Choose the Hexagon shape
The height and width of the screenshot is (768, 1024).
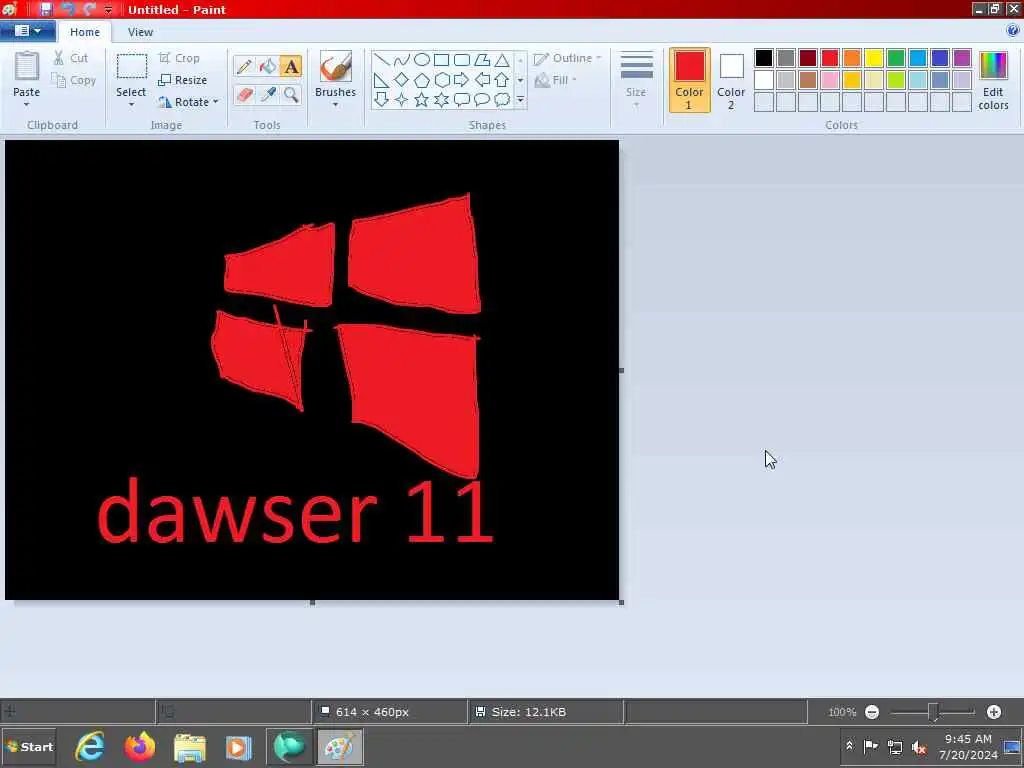tap(441, 80)
